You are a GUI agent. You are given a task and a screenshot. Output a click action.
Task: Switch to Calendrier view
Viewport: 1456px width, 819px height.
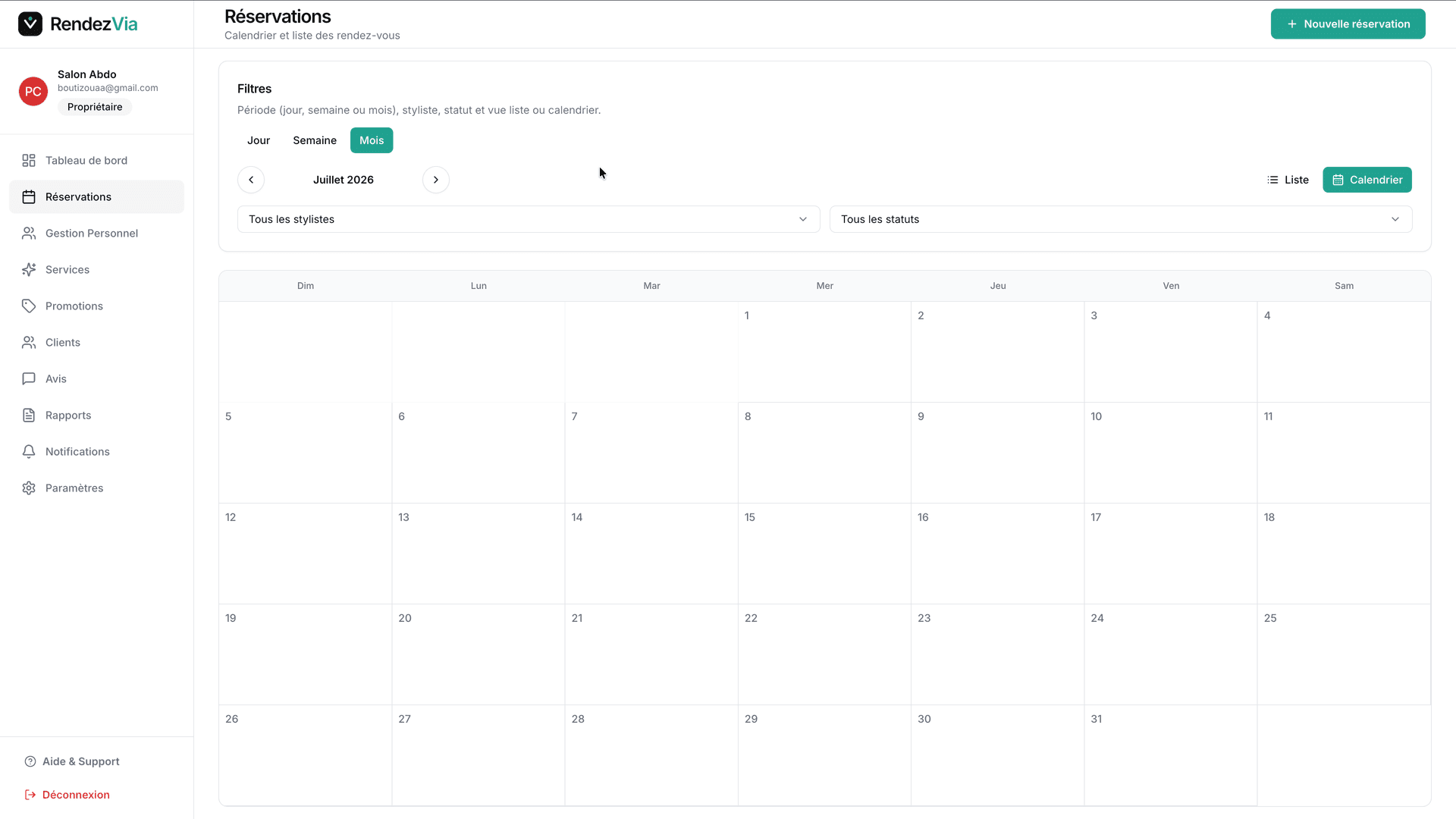click(1367, 180)
